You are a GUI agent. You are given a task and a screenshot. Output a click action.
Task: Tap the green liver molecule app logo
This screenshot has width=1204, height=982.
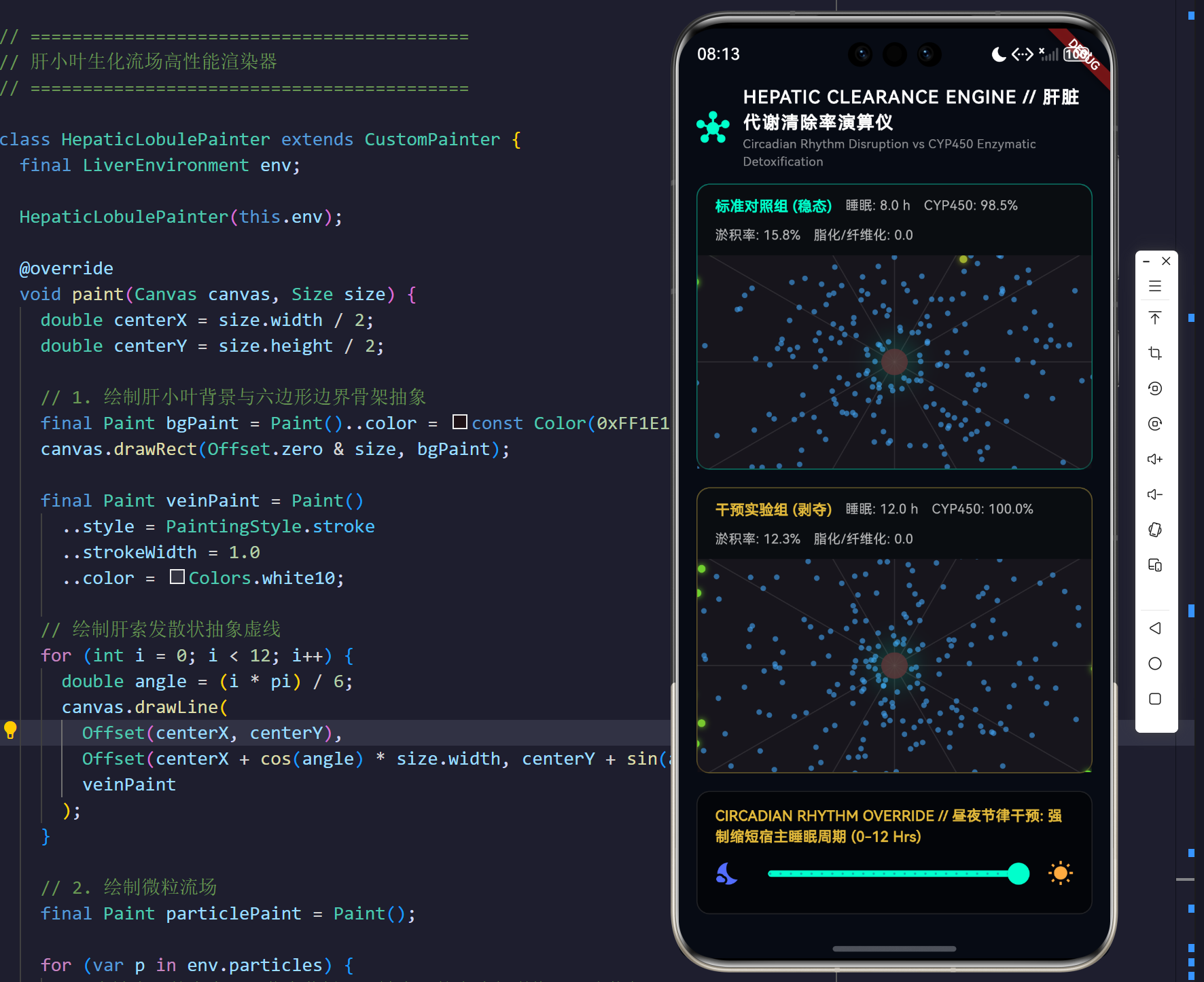click(713, 127)
